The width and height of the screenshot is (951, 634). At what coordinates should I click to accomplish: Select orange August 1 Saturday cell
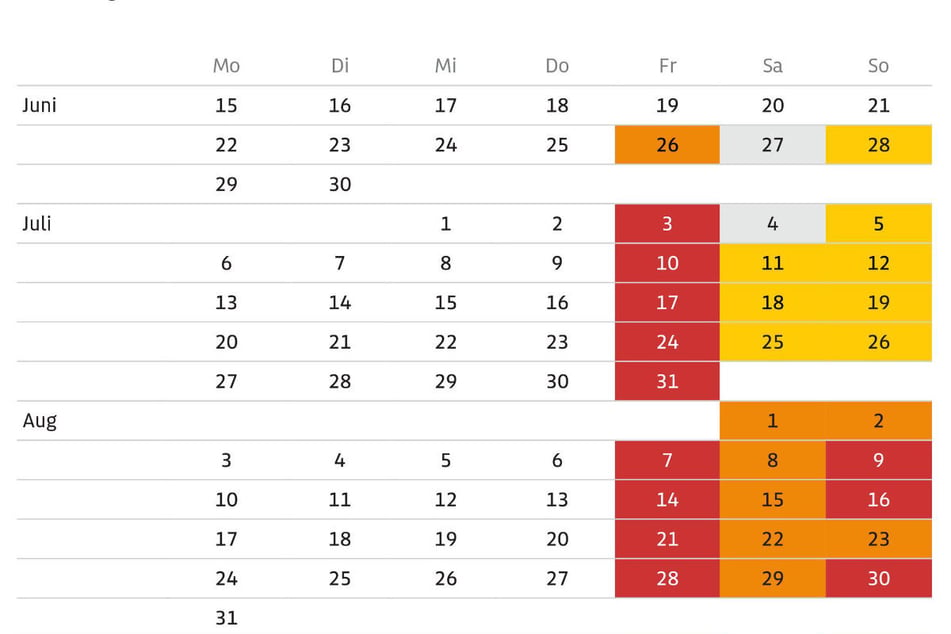(773, 420)
